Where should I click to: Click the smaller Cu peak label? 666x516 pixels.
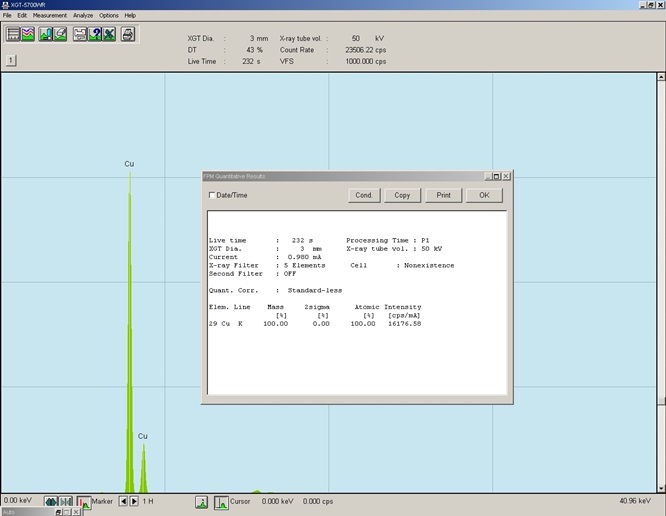[x=143, y=436]
